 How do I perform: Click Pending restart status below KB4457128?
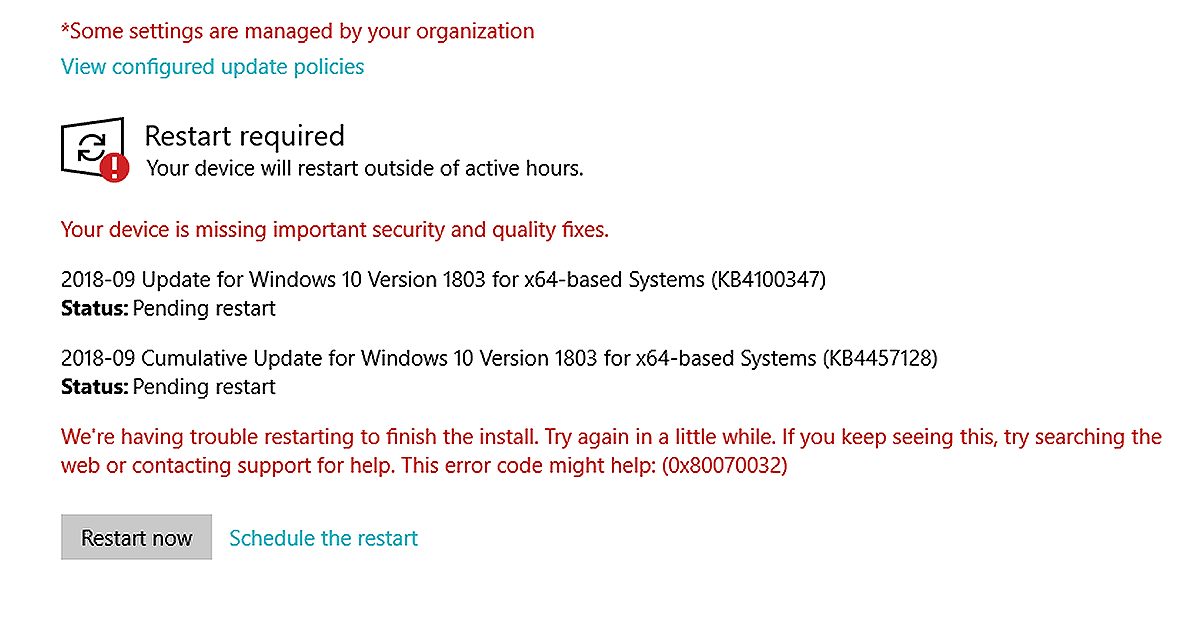[204, 386]
